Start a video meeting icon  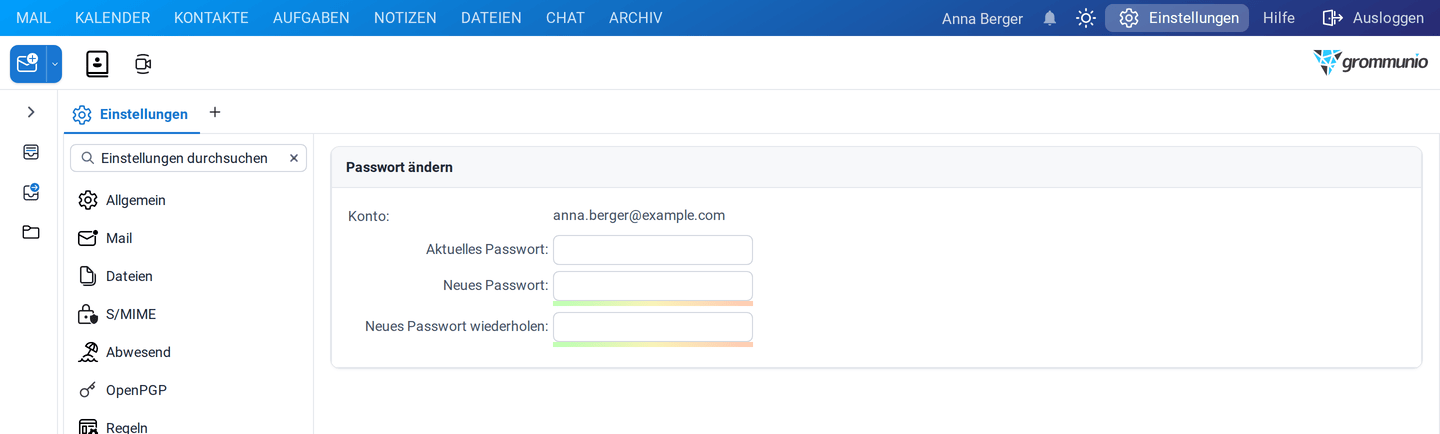coord(143,64)
